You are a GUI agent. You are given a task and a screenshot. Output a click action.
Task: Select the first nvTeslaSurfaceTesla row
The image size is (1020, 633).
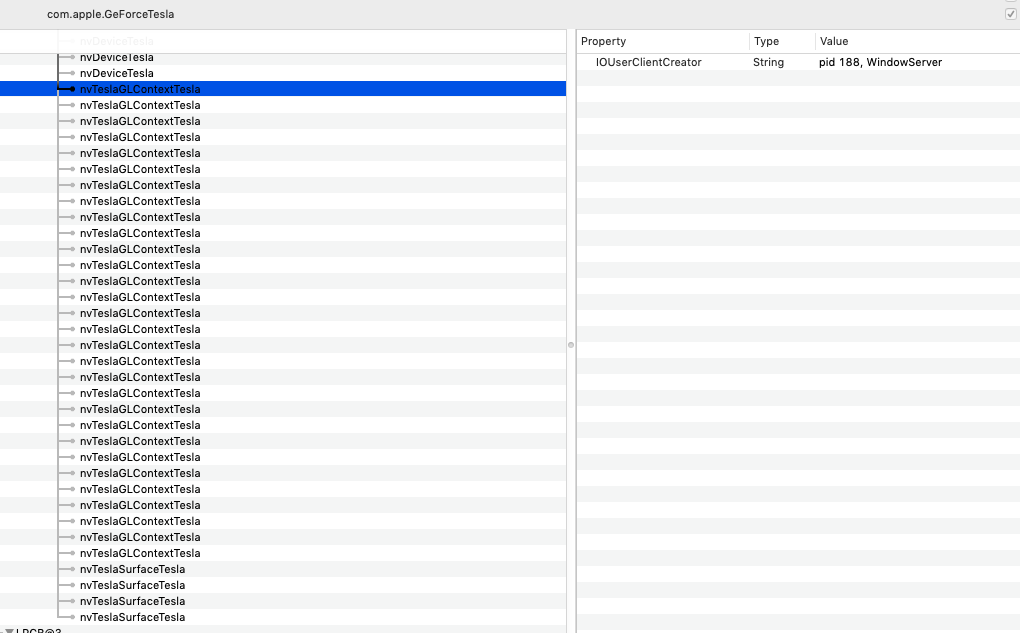pos(283,569)
